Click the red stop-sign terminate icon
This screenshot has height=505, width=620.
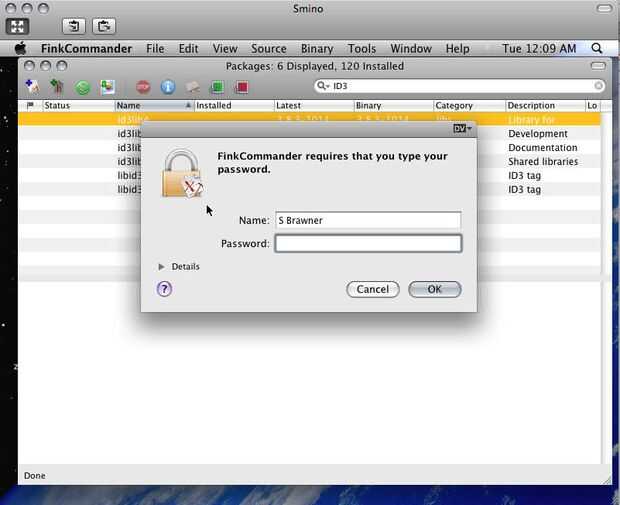click(143, 87)
